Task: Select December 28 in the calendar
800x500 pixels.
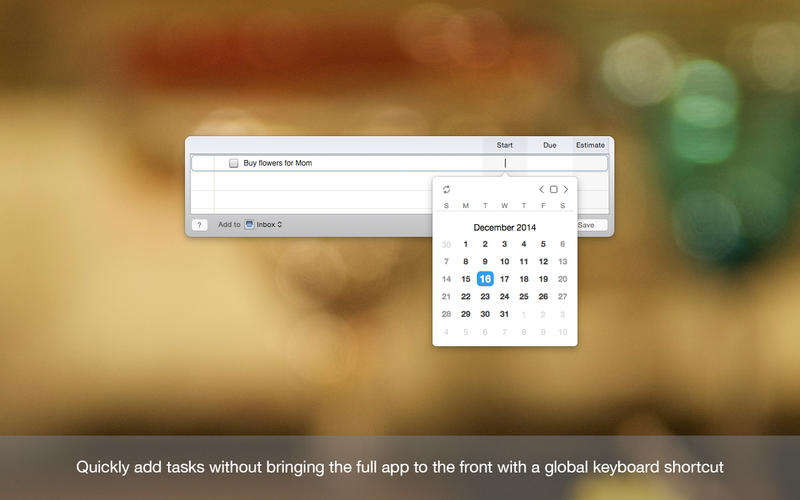Action: [x=446, y=314]
